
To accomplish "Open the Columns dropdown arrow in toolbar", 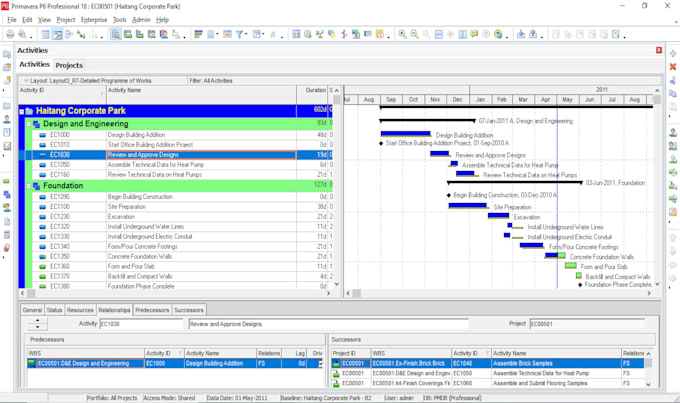I will (x=217, y=34).
